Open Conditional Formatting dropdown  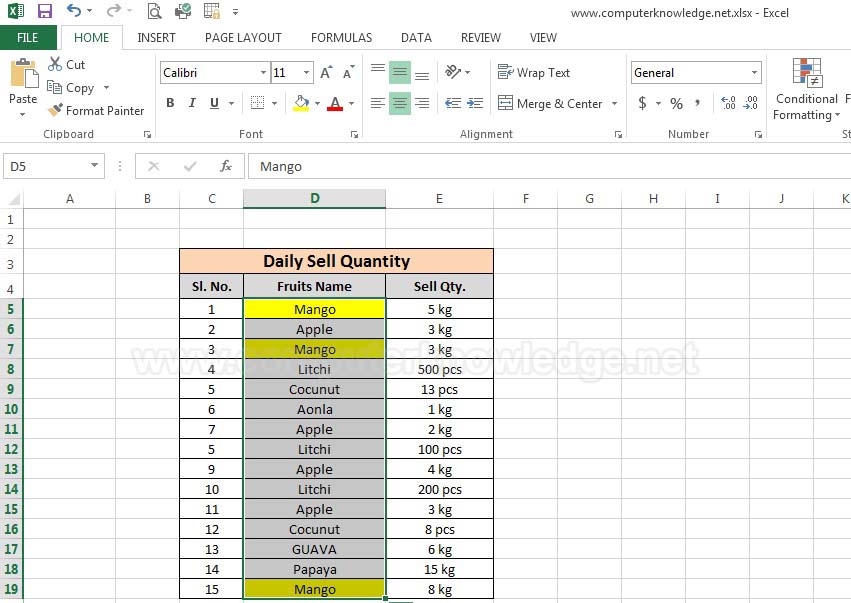click(806, 90)
